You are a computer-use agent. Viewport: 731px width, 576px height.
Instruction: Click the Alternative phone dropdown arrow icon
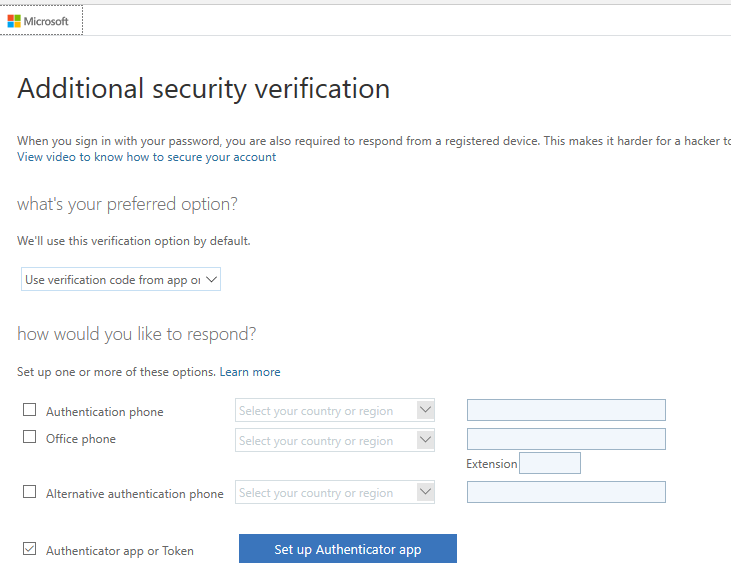(425, 492)
